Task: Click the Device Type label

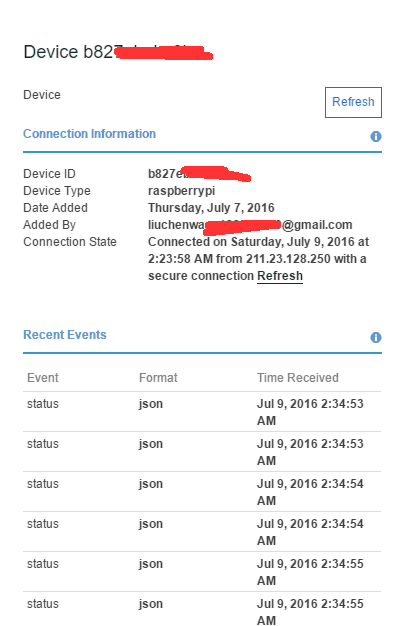Action: 57,191
